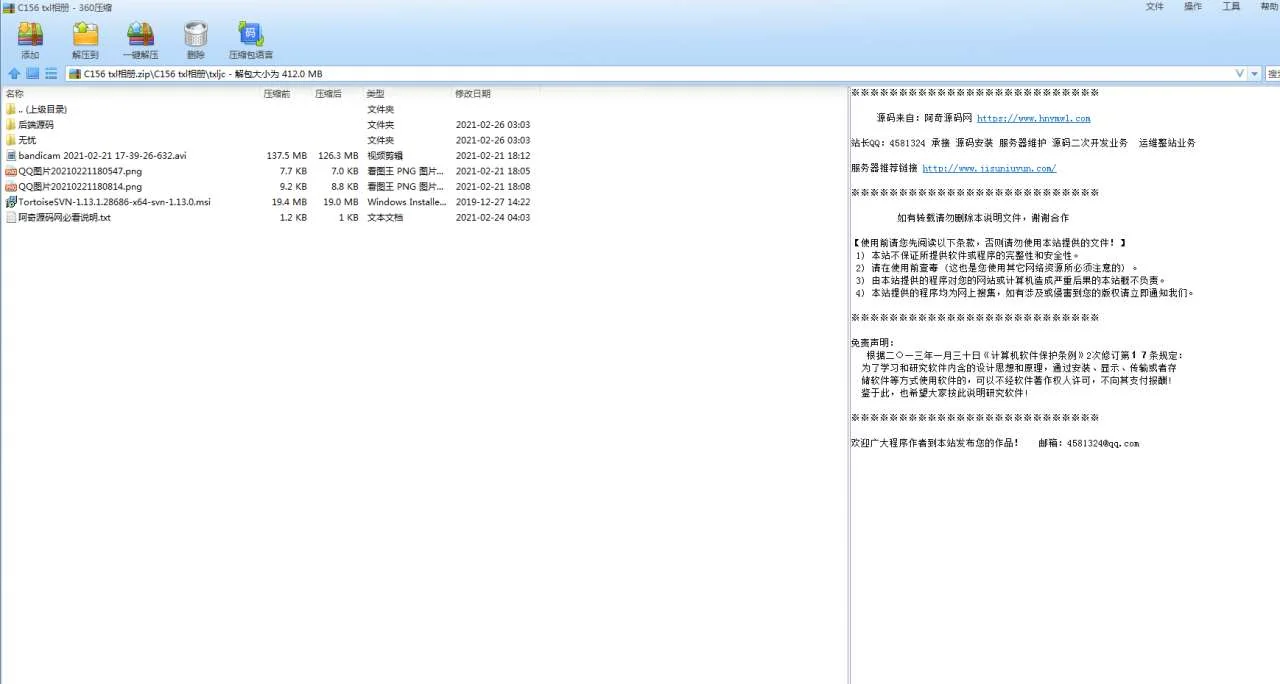1280x684 pixels.
Task: Open the 操作 (Operation) menu
Action: pyautogui.click(x=1192, y=7)
